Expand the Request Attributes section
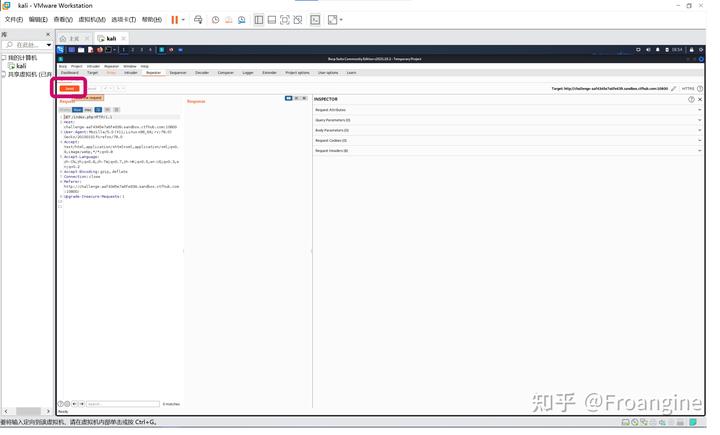 pos(507,110)
